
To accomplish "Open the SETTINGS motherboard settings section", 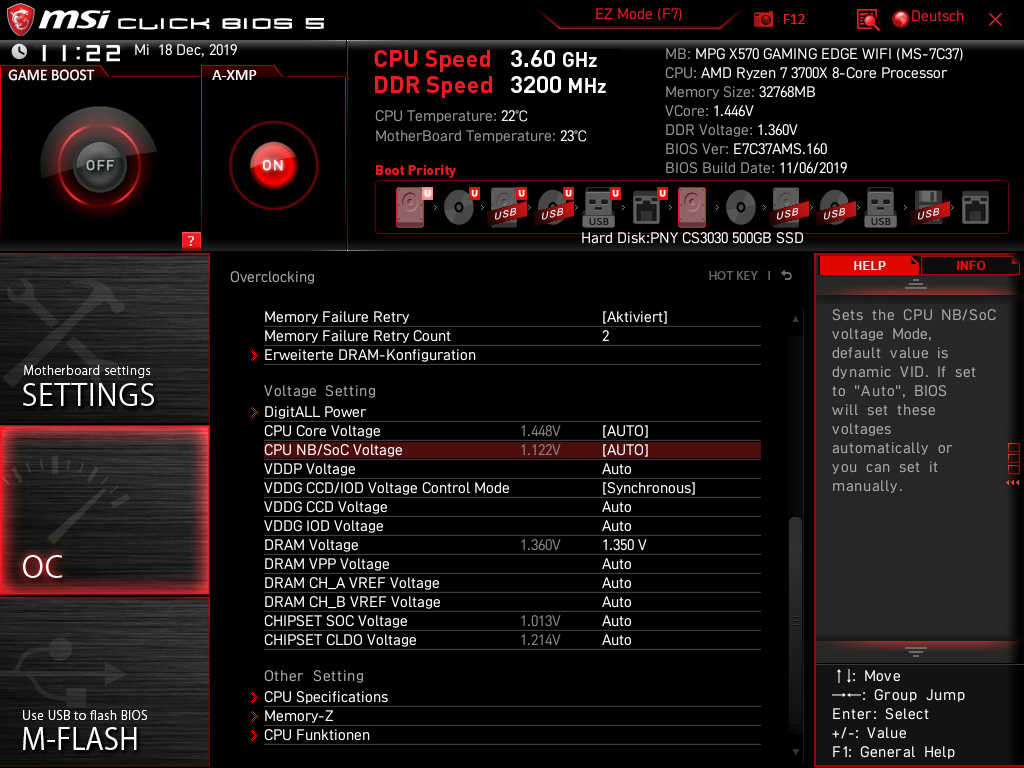I will pyautogui.click(x=104, y=338).
